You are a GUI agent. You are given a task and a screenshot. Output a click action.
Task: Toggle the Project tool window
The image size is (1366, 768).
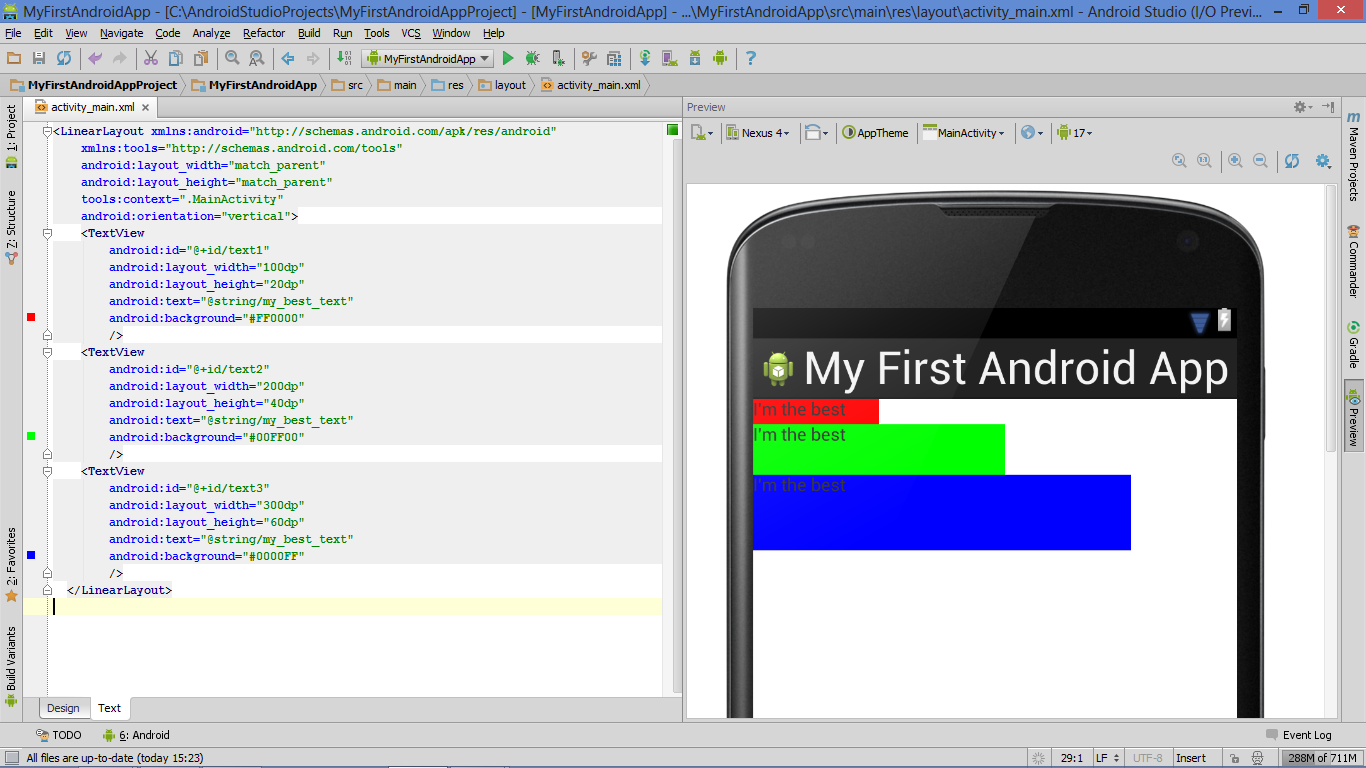click(11, 137)
